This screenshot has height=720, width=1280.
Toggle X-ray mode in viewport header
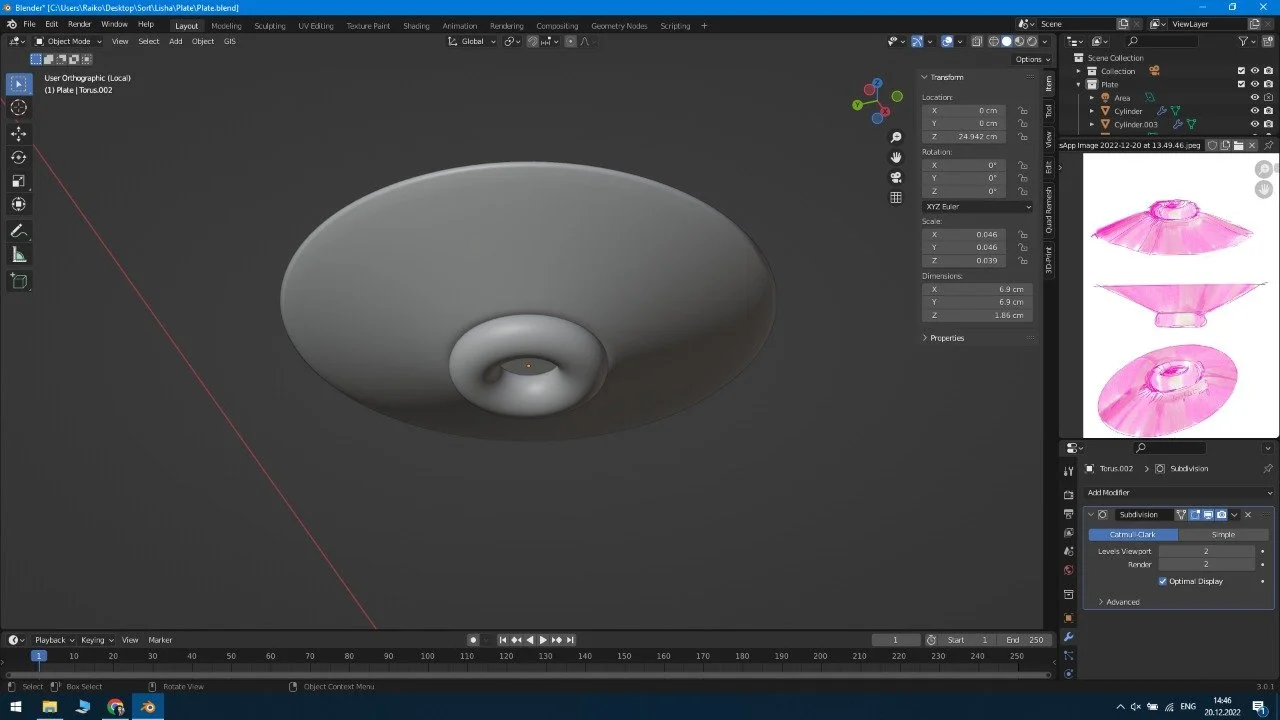[975, 41]
